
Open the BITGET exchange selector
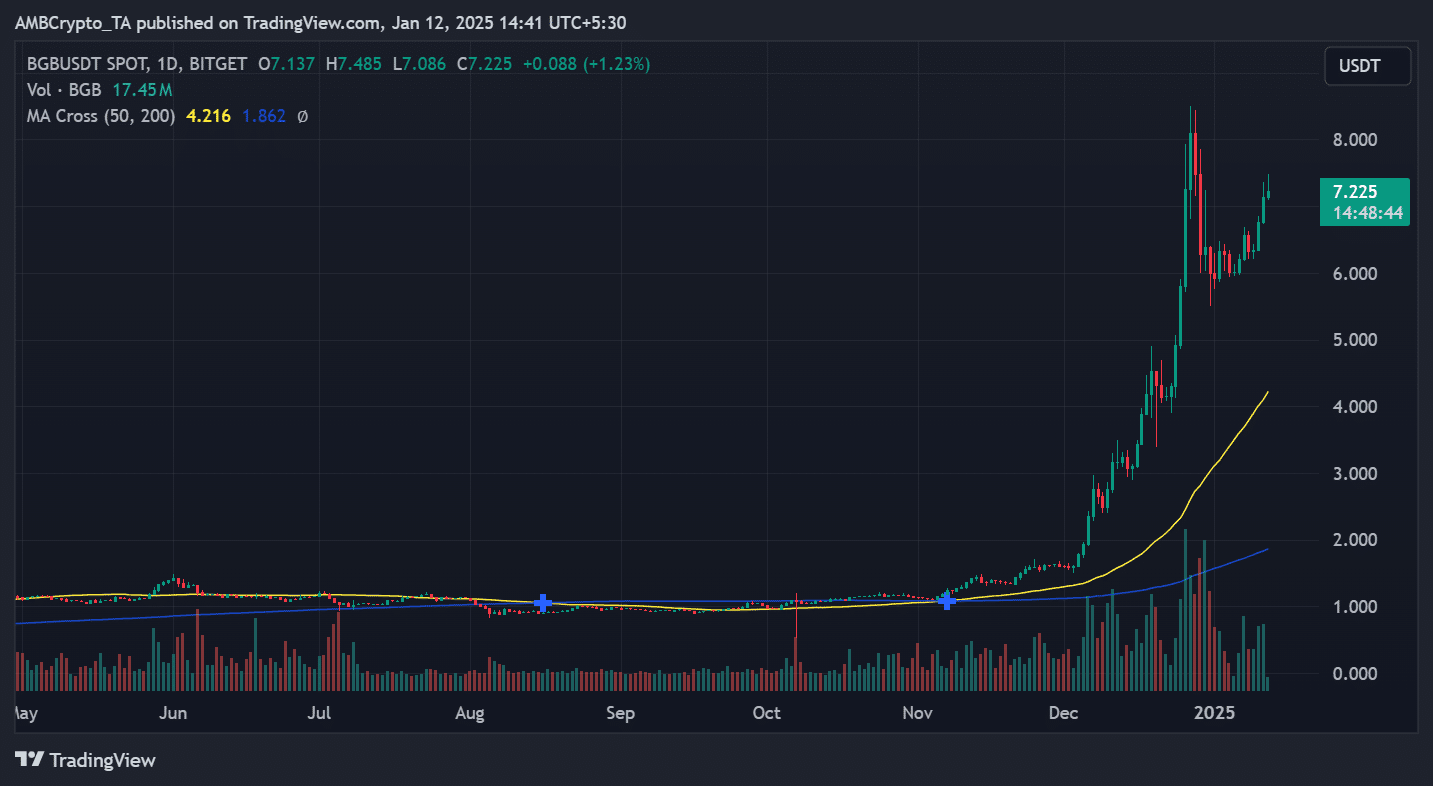[216, 63]
